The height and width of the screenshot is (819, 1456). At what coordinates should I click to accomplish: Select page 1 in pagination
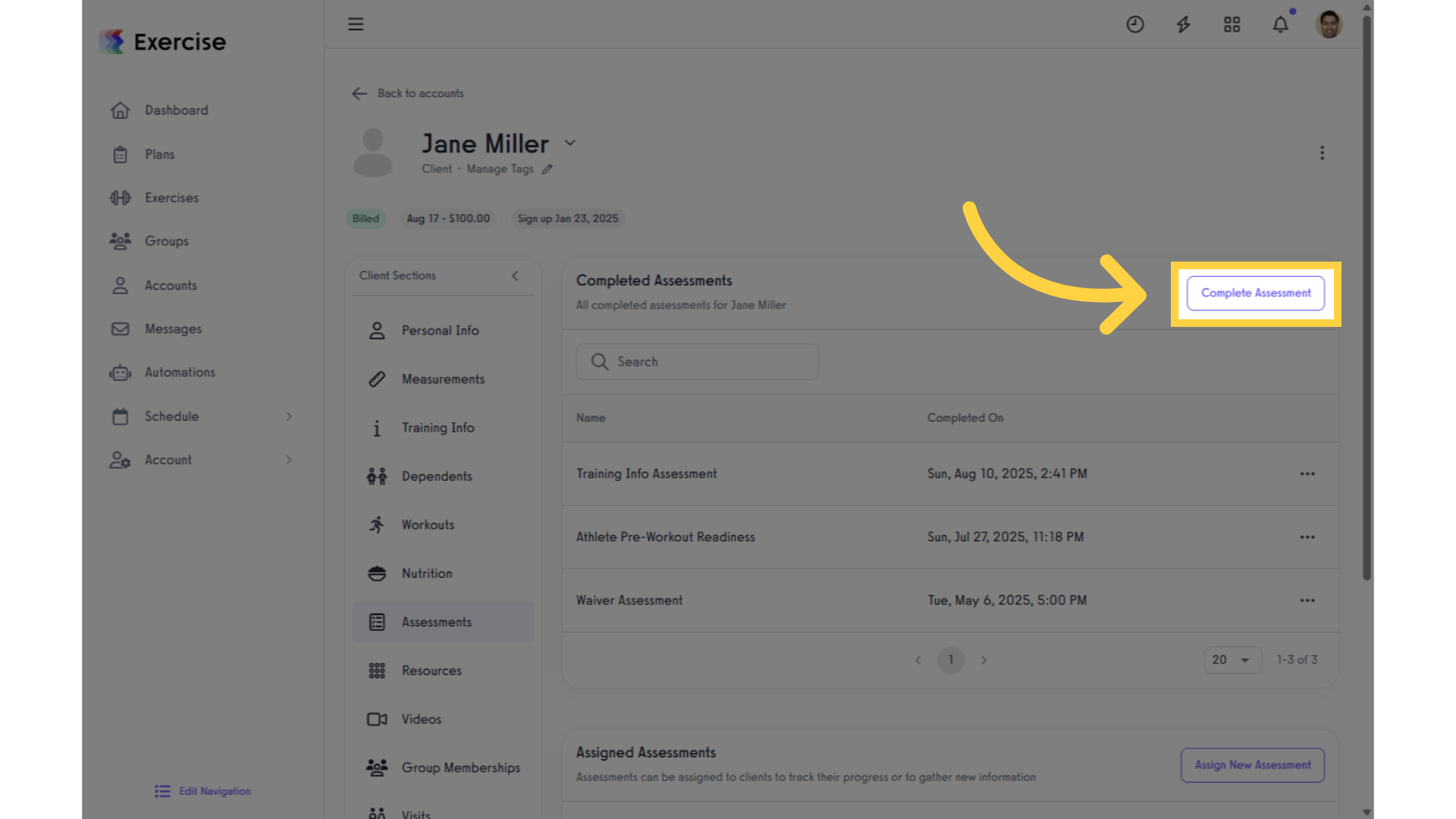(950, 660)
